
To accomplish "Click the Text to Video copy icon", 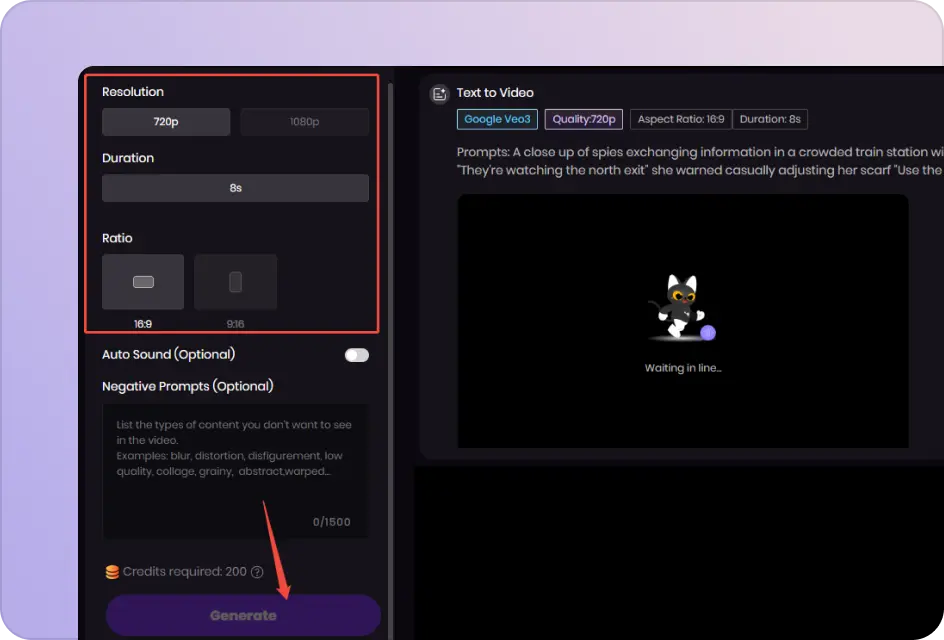I will click(438, 93).
